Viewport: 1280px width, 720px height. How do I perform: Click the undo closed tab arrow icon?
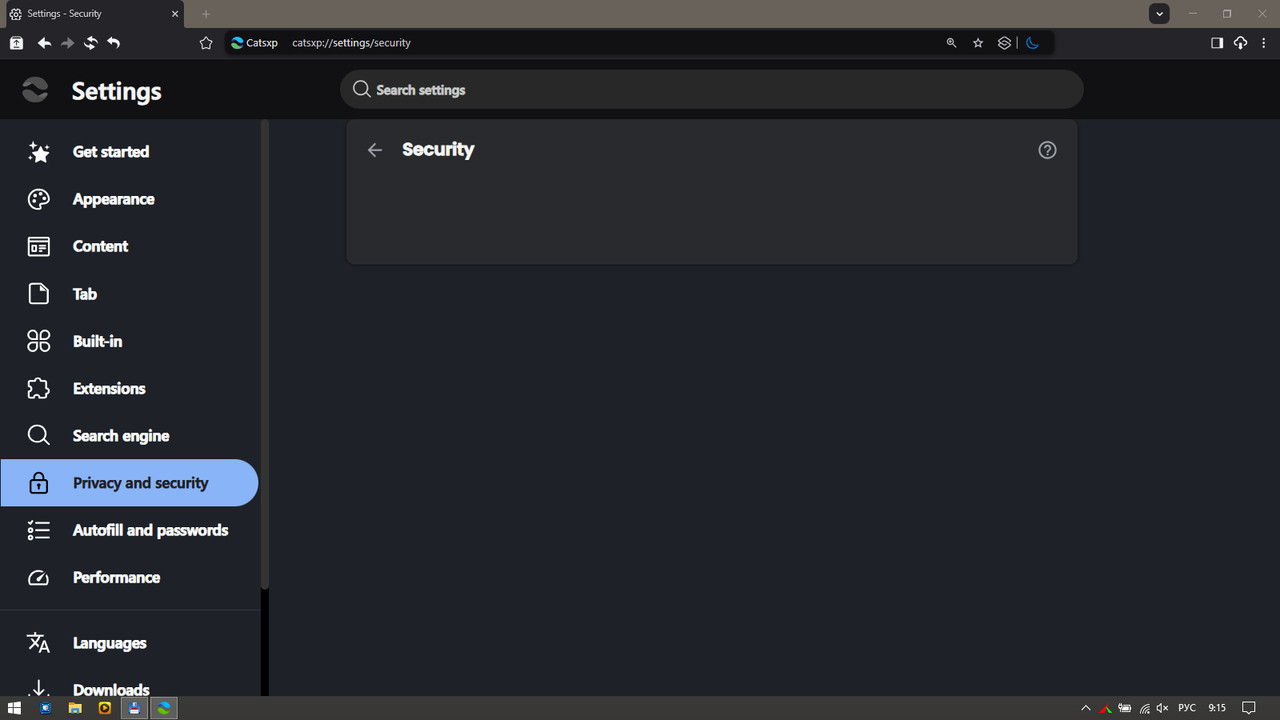pyautogui.click(x=113, y=43)
